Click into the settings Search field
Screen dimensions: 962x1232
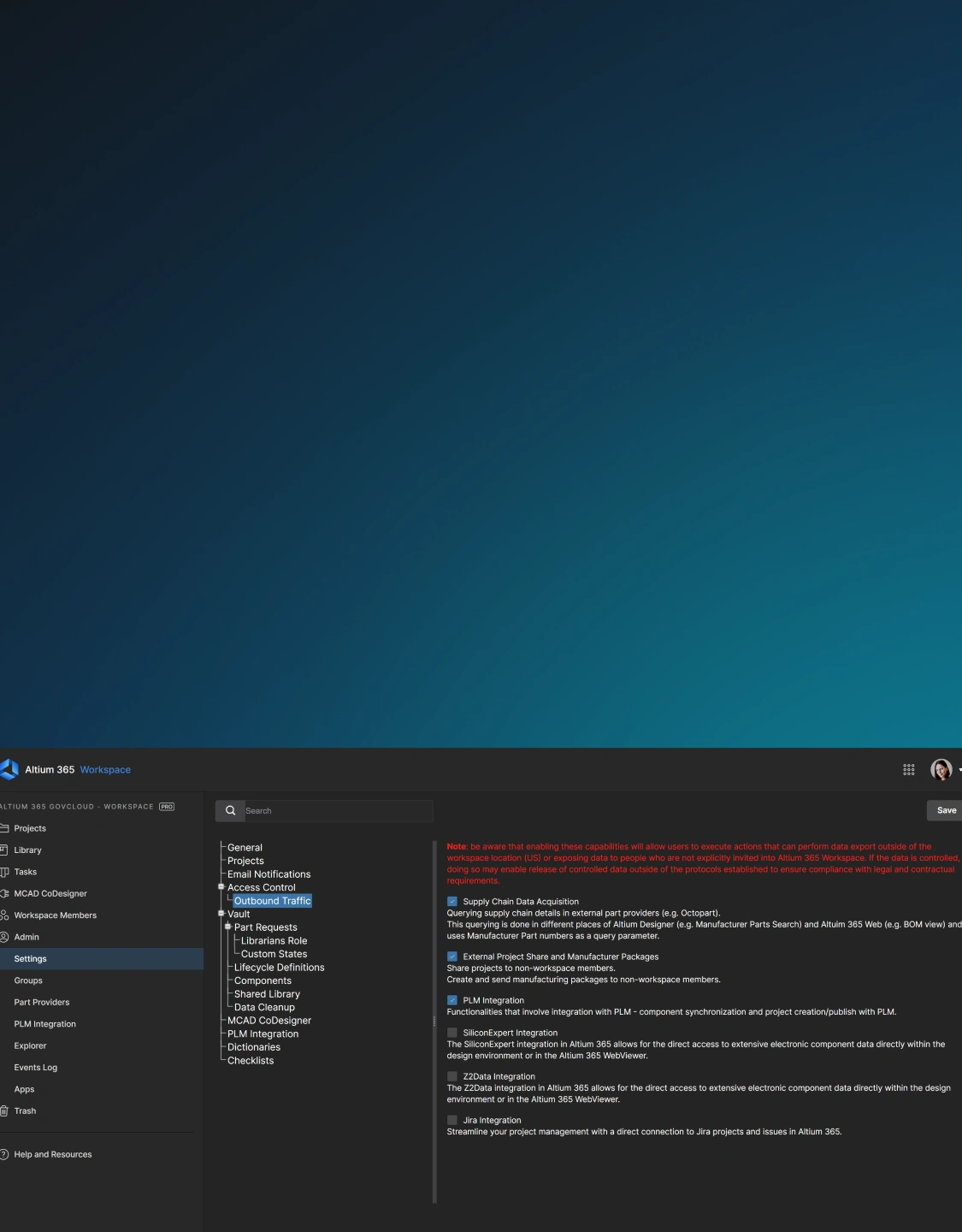338,810
